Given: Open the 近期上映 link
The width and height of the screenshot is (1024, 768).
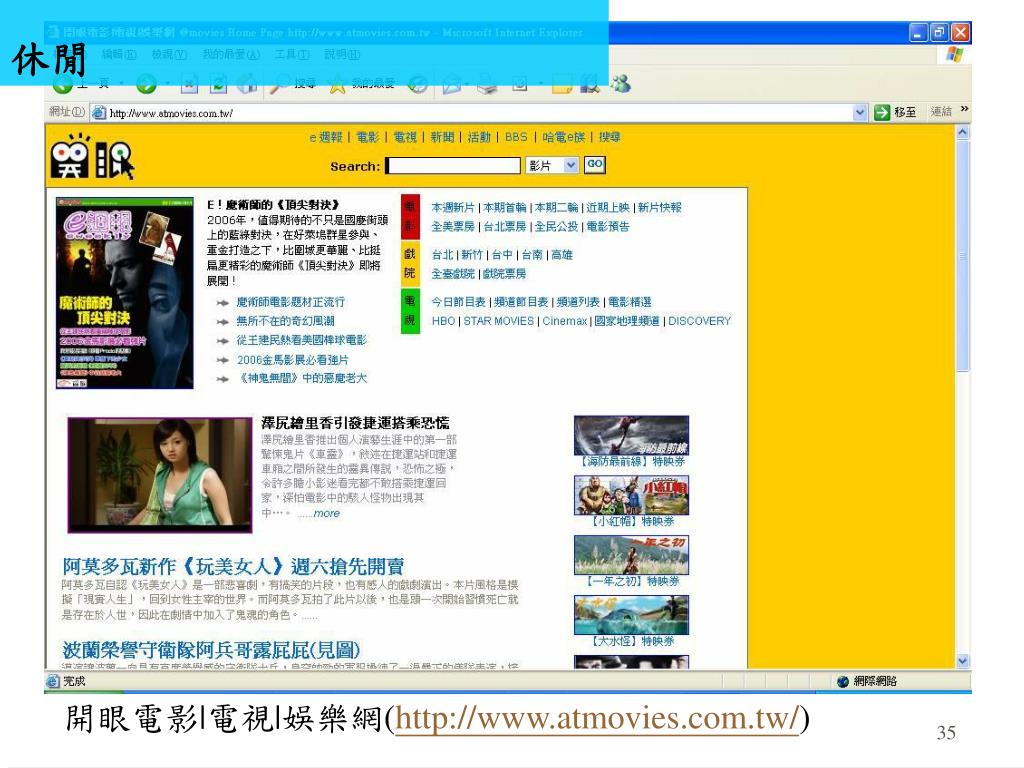Looking at the screenshot, I should pos(608,208).
